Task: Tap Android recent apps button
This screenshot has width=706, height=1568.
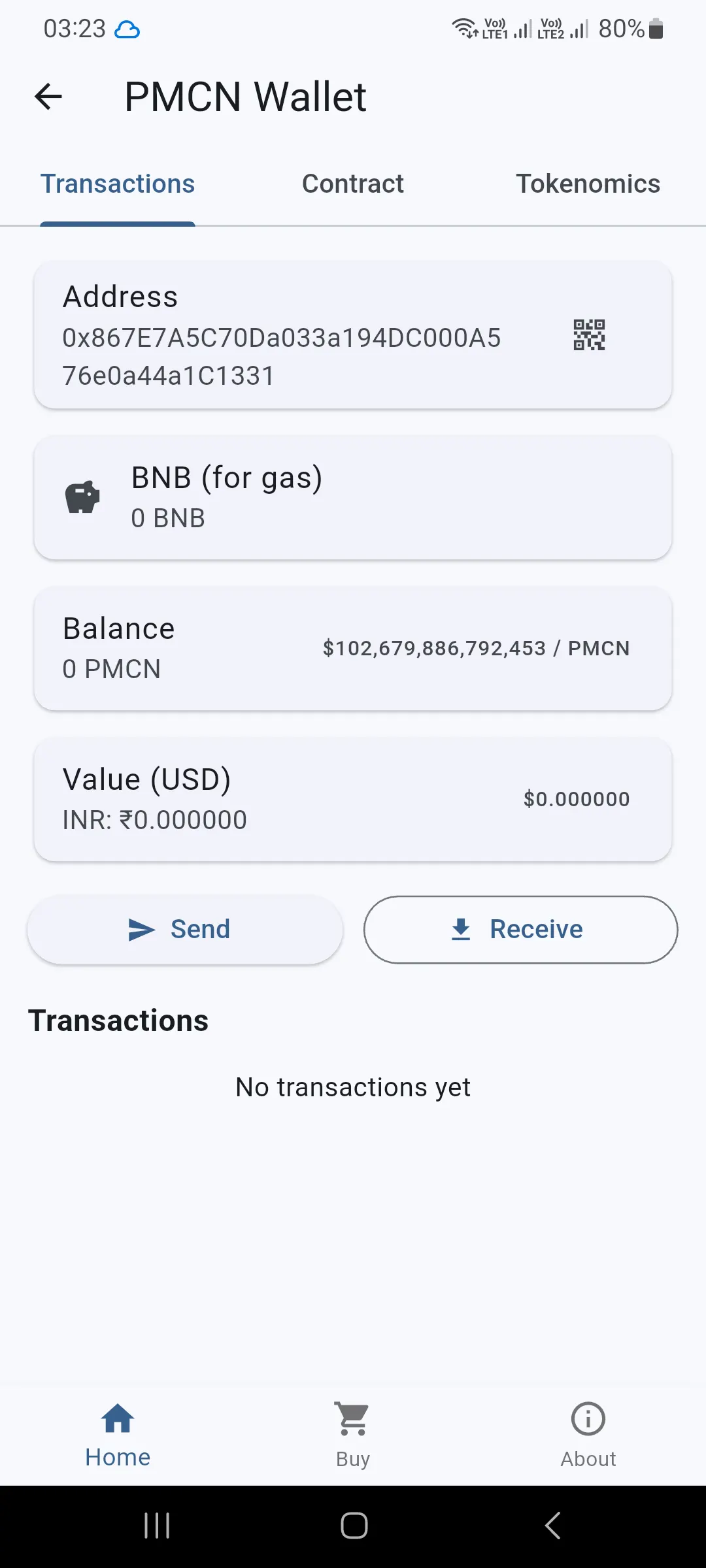Action: 157,1526
